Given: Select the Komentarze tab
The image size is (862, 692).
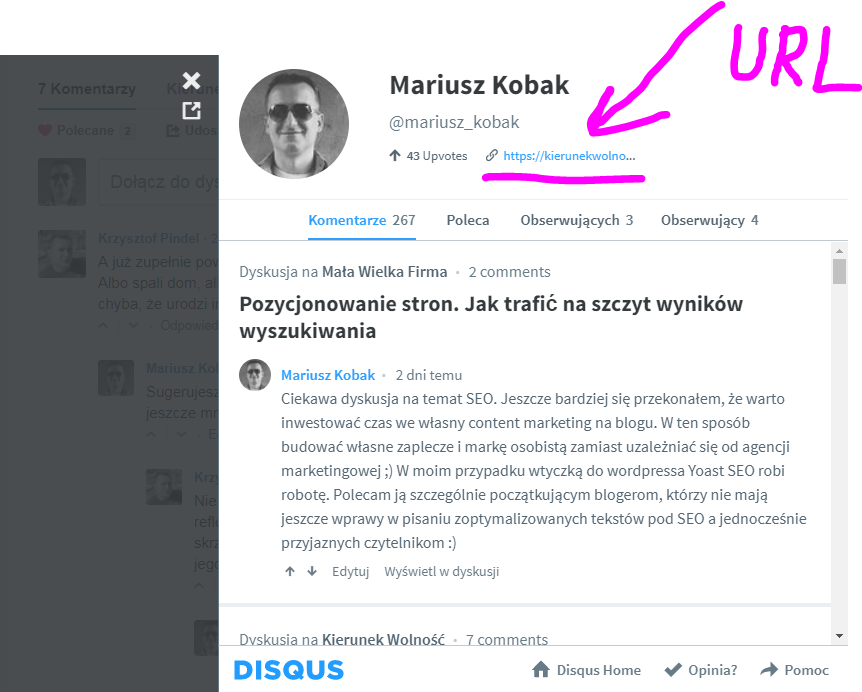Looking at the screenshot, I should coord(348,220).
